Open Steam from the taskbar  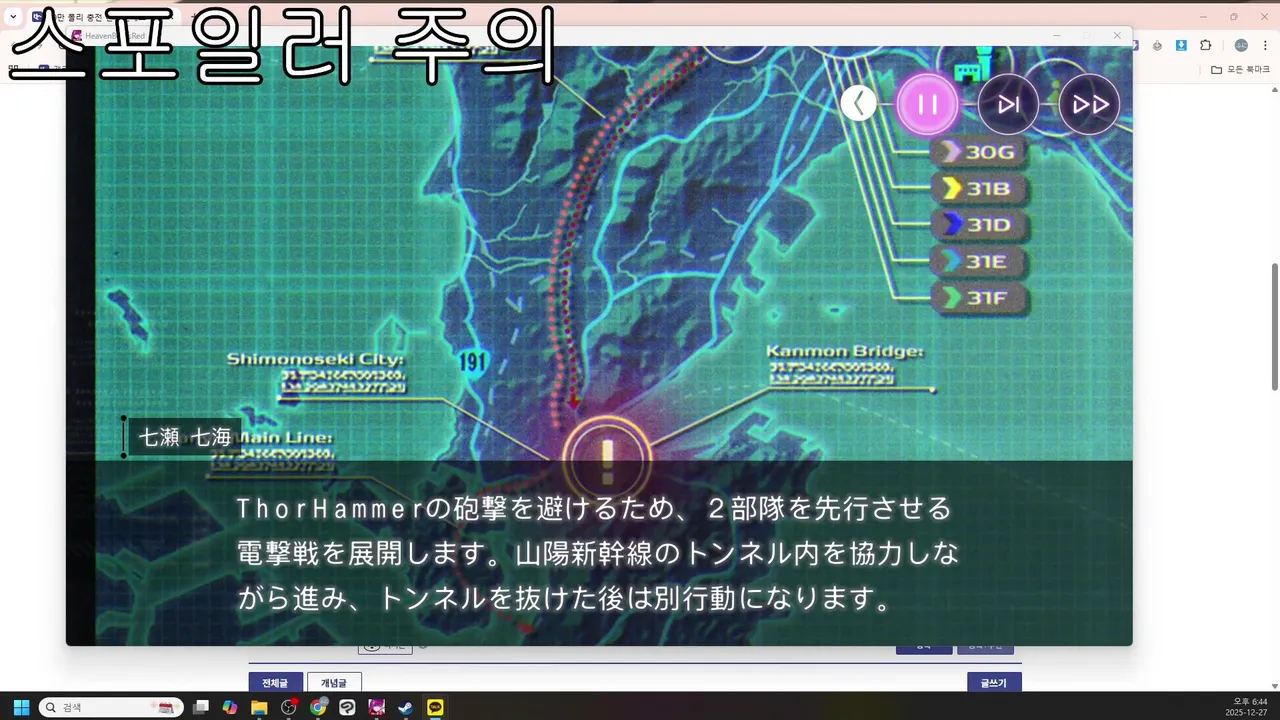406,707
